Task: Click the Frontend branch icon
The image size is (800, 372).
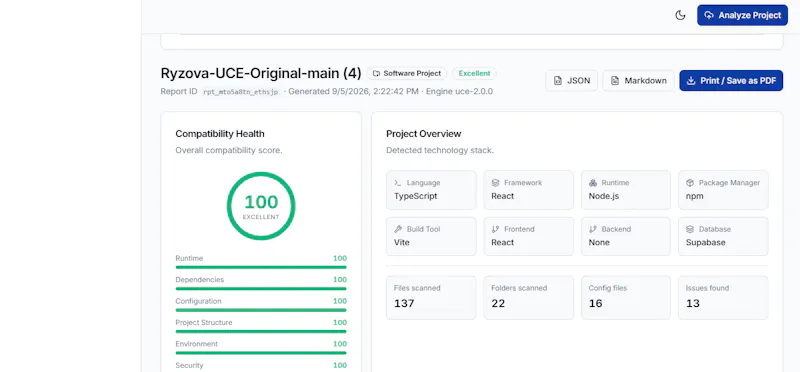Action: (x=495, y=229)
